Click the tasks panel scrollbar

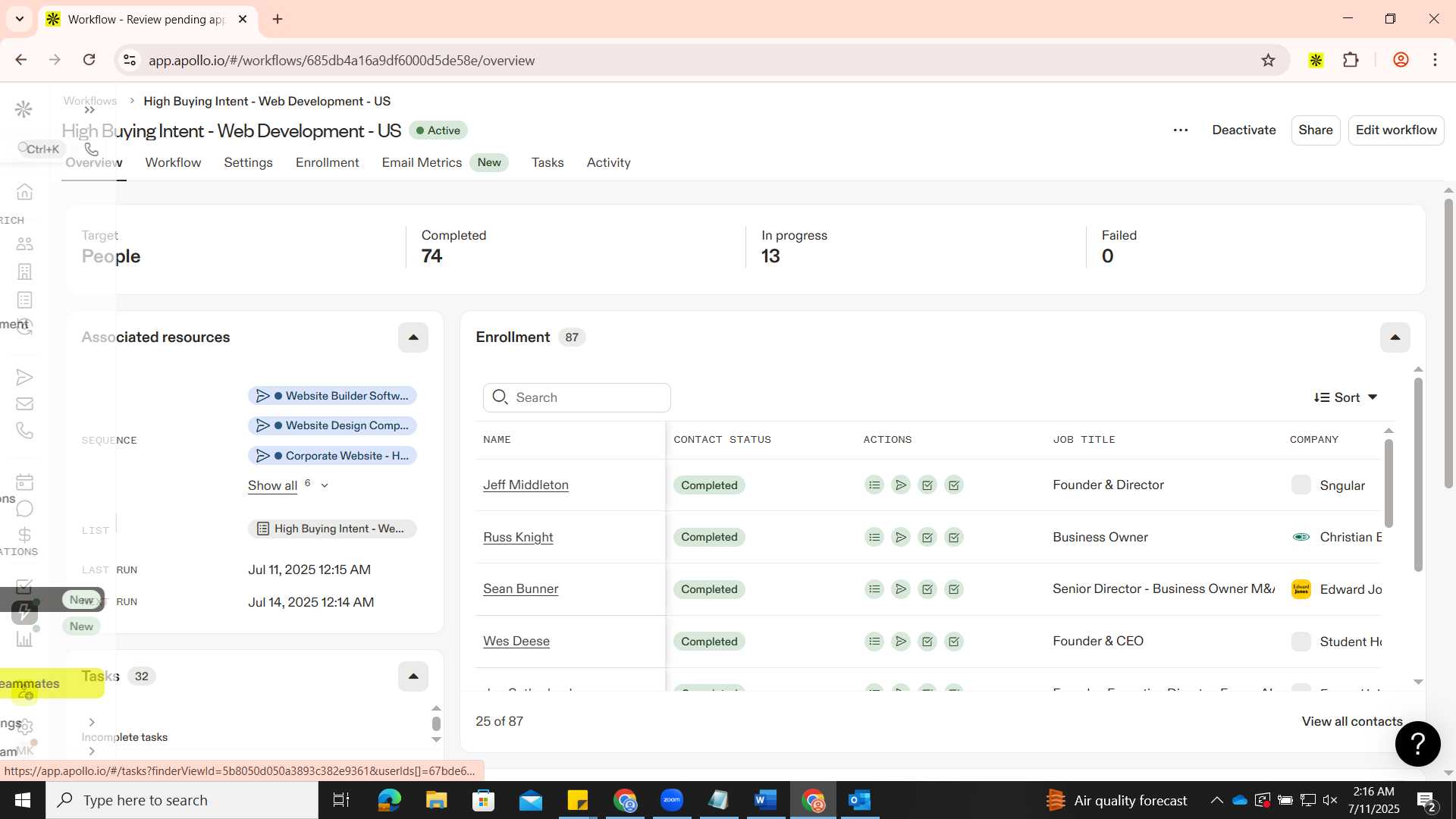(x=436, y=723)
